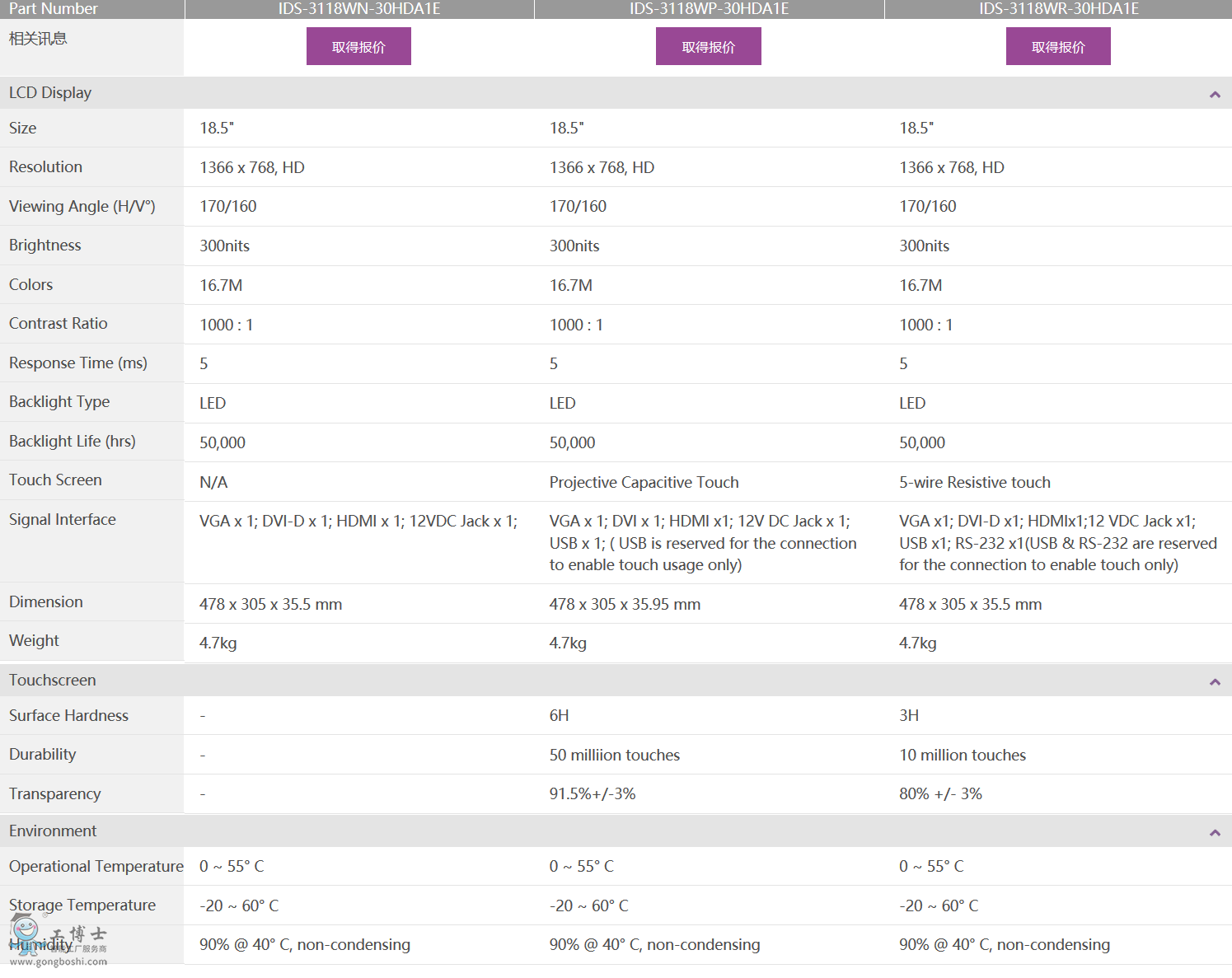Click the gongboshi robot watermark logo
The height and width of the screenshot is (978, 1232).
click(58, 941)
